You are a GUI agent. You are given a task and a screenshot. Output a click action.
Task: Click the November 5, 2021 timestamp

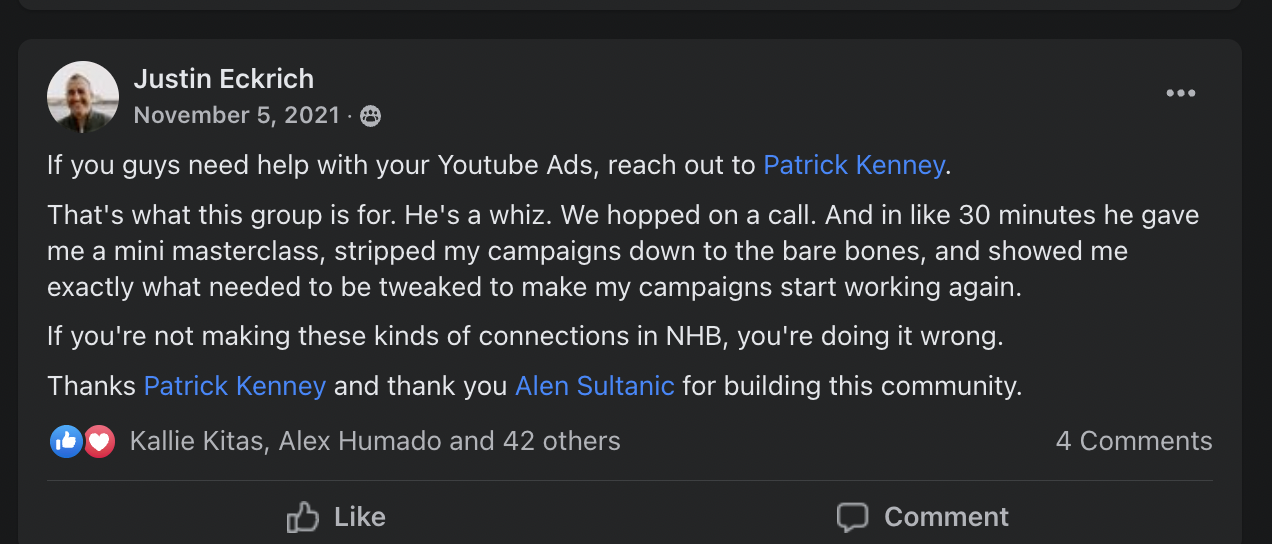[236, 115]
